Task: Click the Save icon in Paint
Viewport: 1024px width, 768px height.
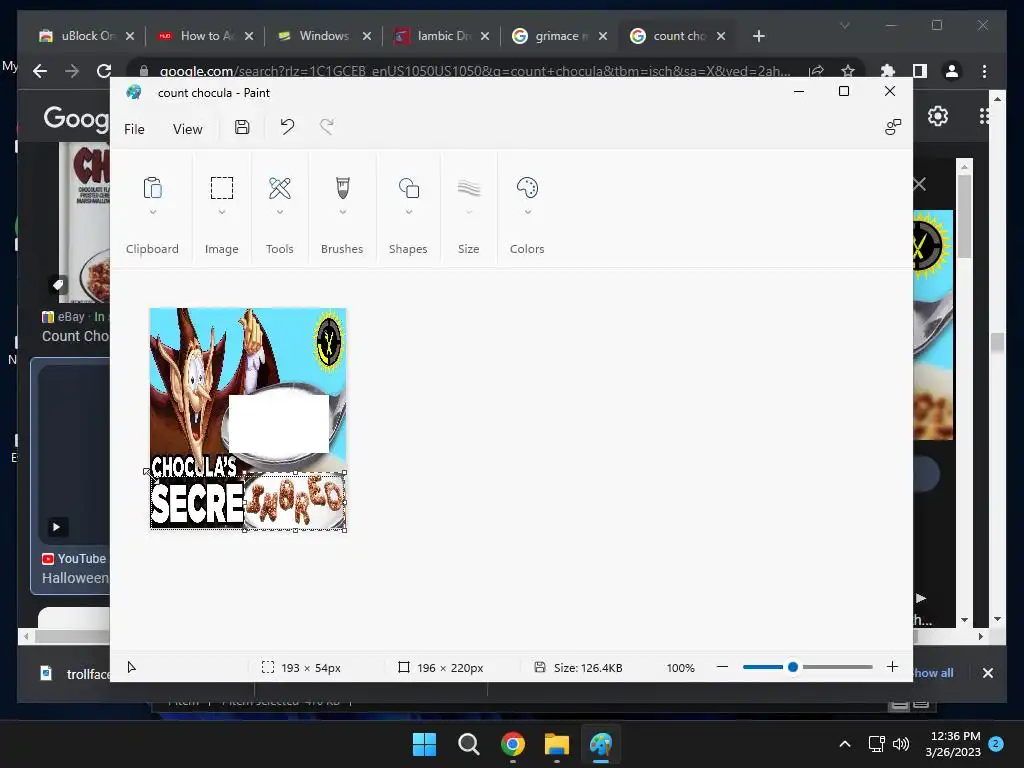Action: click(x=242, y=127)
